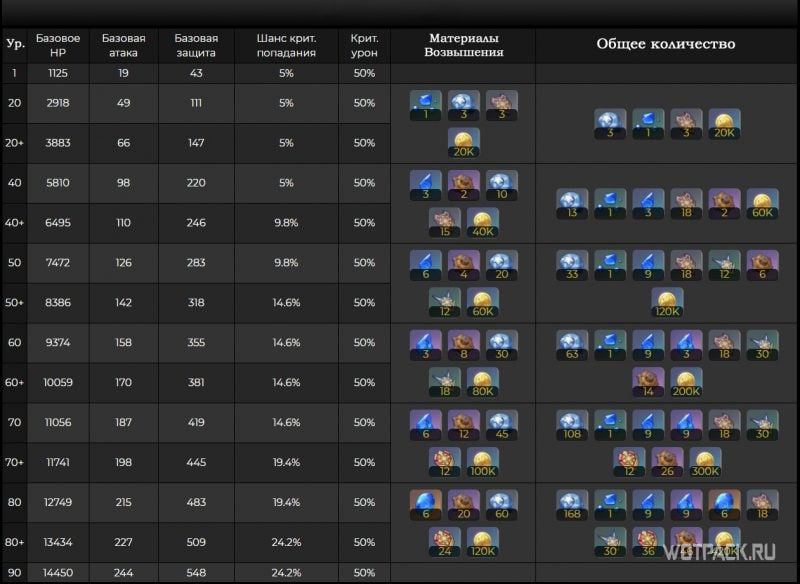Select the level 90 row HP value 14450
The height and width of the screenshot is (584, 800).
tap(58, 573)
